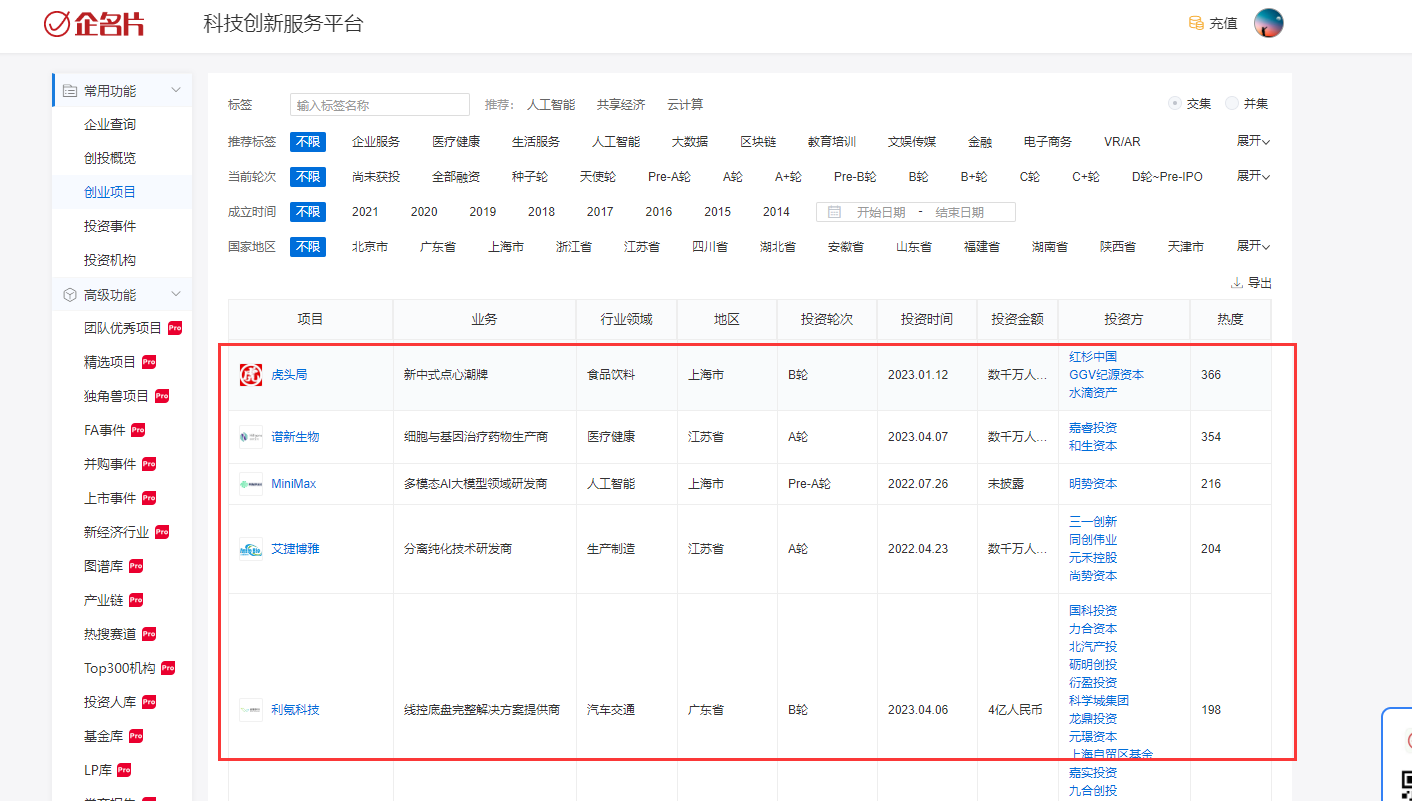The image size is (1412, 801).
Task: Open the 红杉中国 investor link
Action: pyautogui.click(x=1093, y=357)
